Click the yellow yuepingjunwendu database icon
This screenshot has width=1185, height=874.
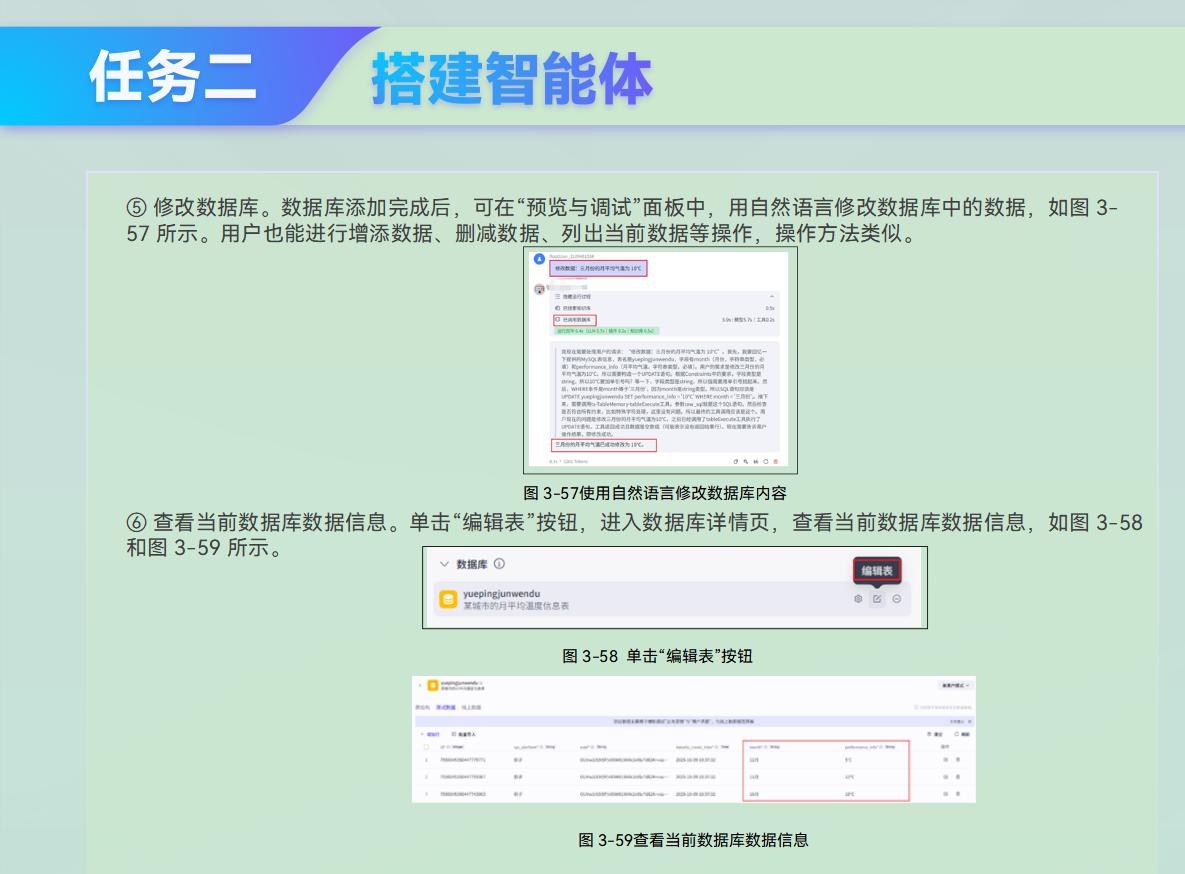(x=448, y=599)
